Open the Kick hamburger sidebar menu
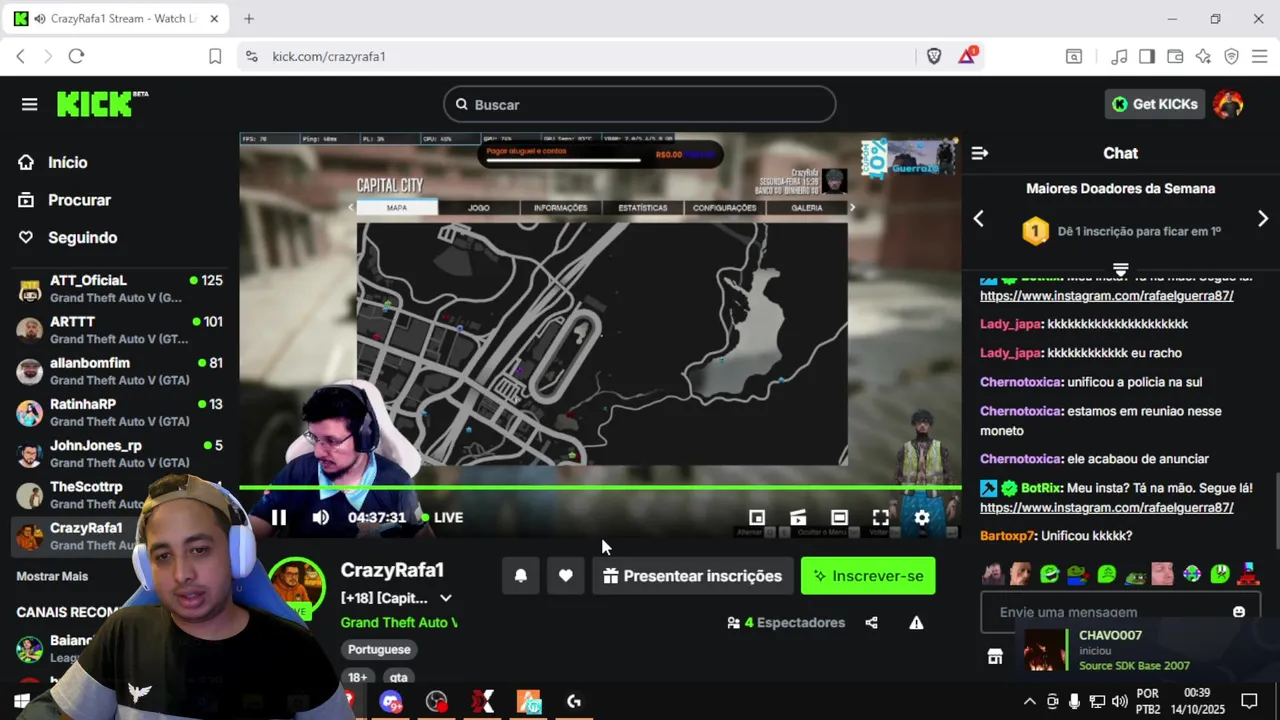The height and width of the screenshot is (720, 1280). pos(29,104)
